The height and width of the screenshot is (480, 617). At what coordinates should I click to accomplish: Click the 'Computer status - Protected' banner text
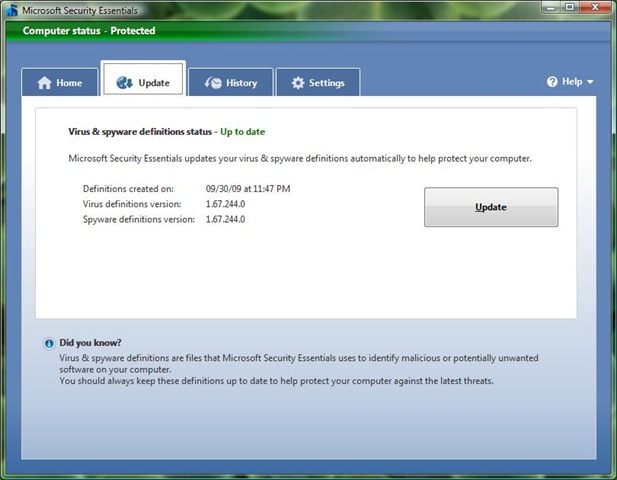point(89,31)
